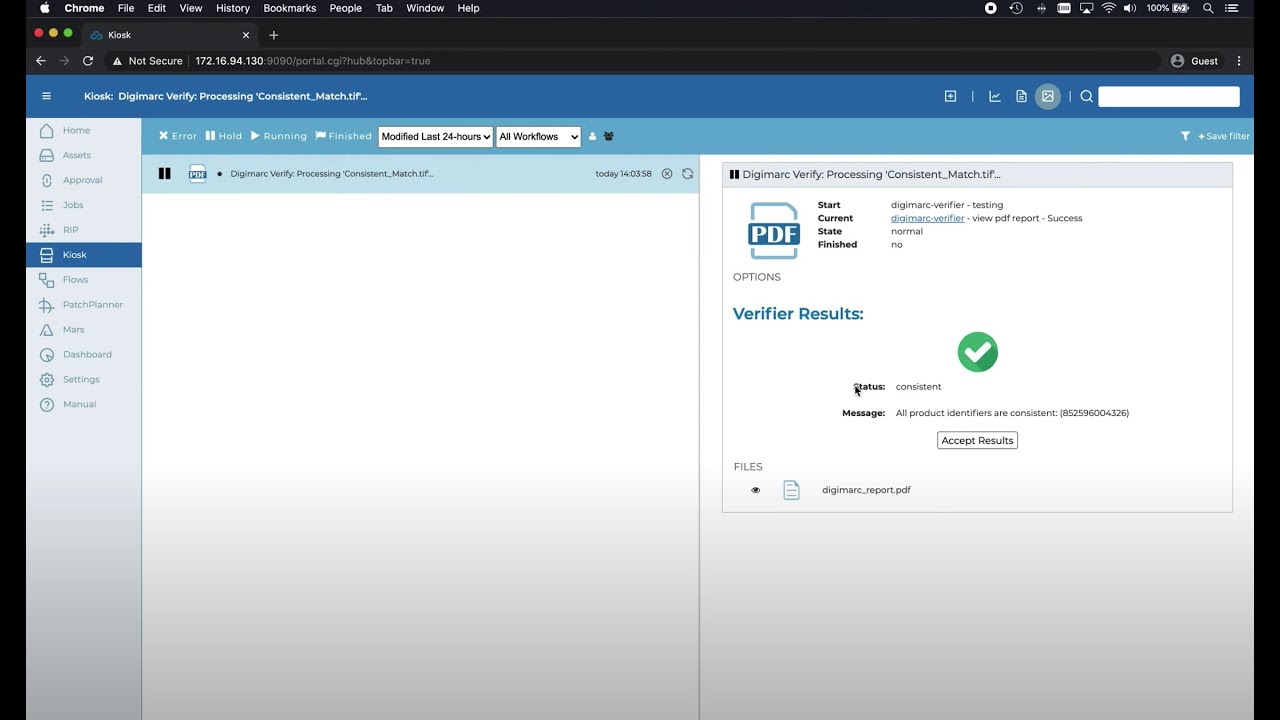The image size is (1280, 720).
Task: Click Save filter link
Action: 1224,136
